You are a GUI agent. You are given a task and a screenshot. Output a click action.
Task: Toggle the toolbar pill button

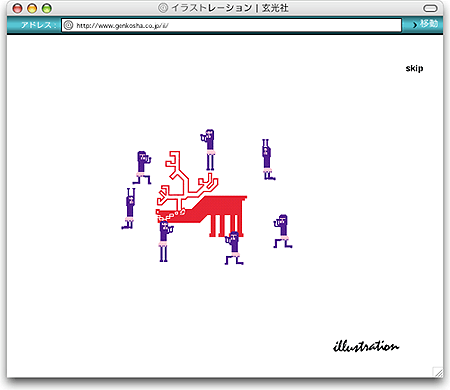coord(430,8)
